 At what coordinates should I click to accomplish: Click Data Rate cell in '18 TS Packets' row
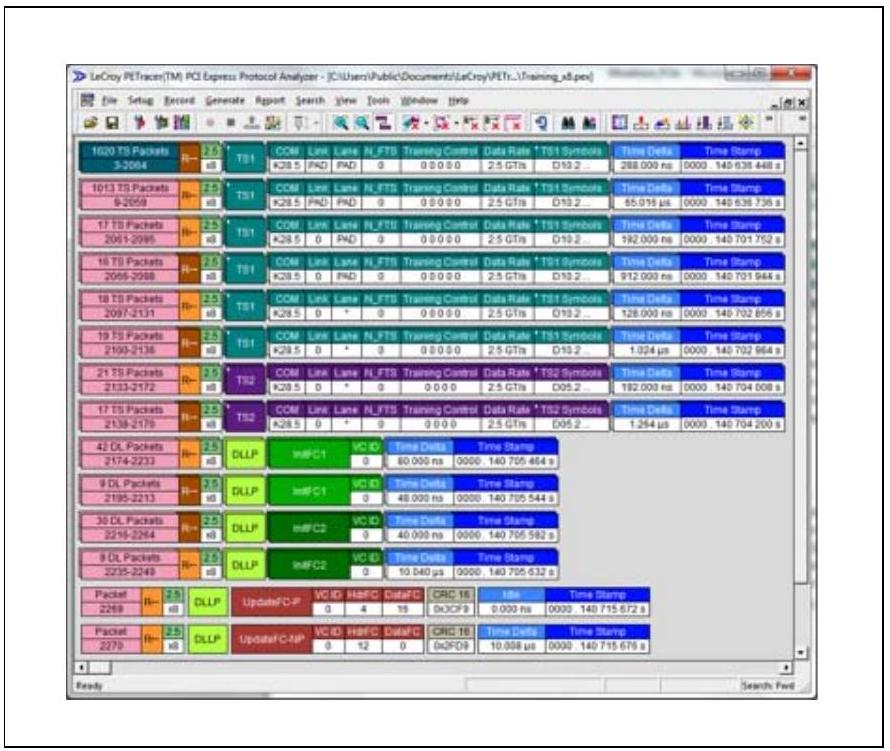507,306
